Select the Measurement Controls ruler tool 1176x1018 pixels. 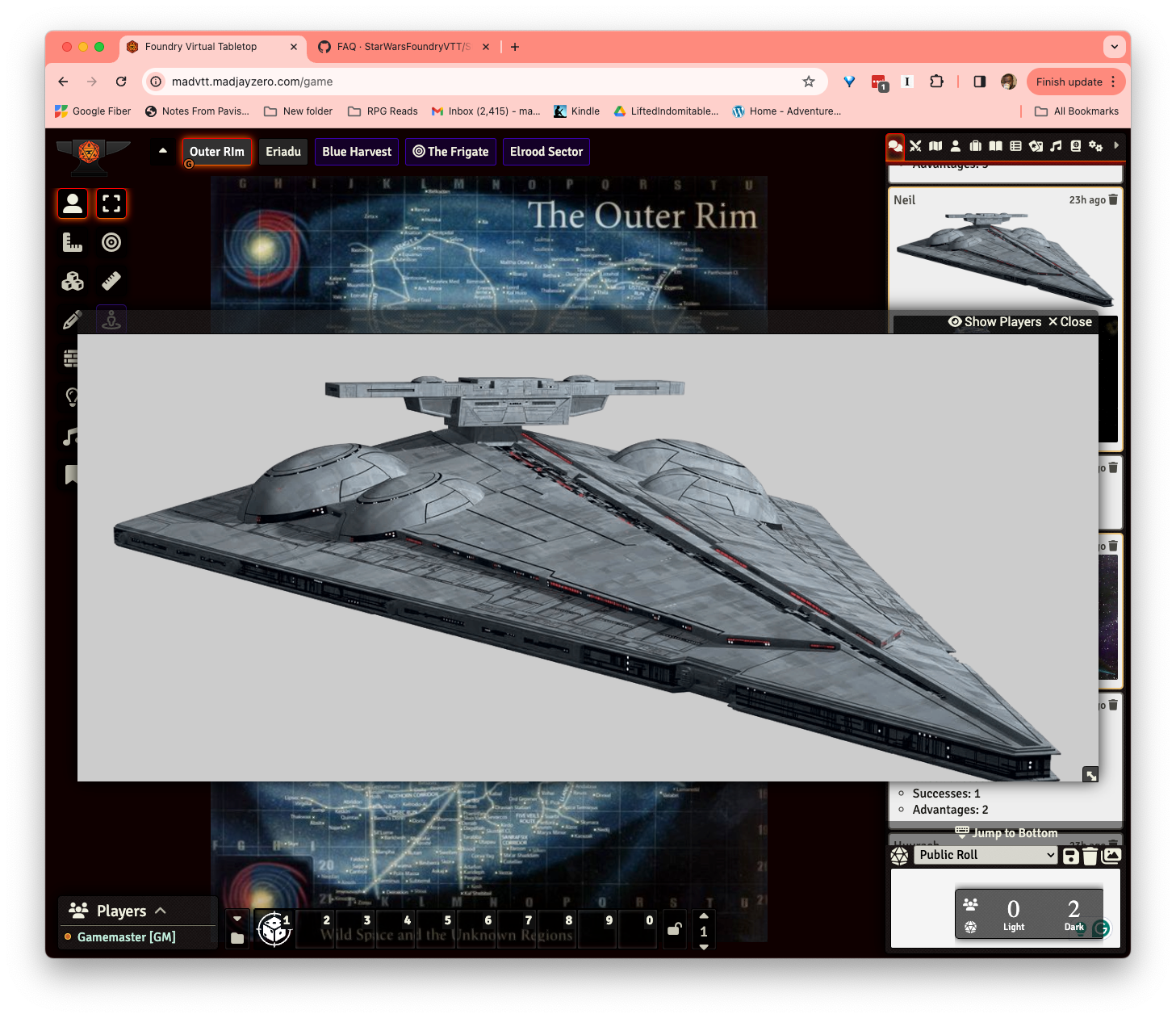[73, 242]
